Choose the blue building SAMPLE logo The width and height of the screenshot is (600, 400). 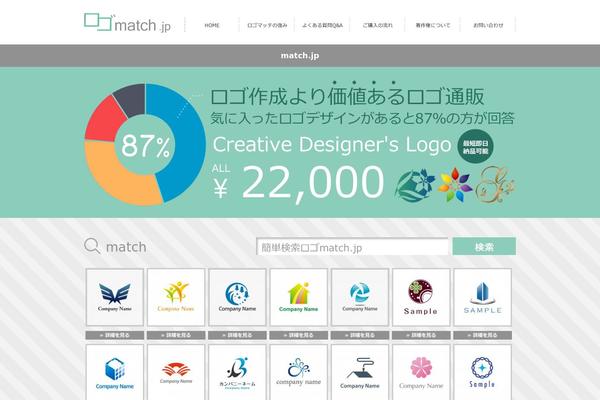click(x=482, y=297)
